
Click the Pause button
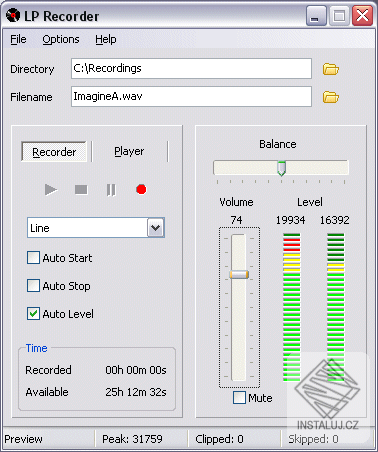coord(111,190)
